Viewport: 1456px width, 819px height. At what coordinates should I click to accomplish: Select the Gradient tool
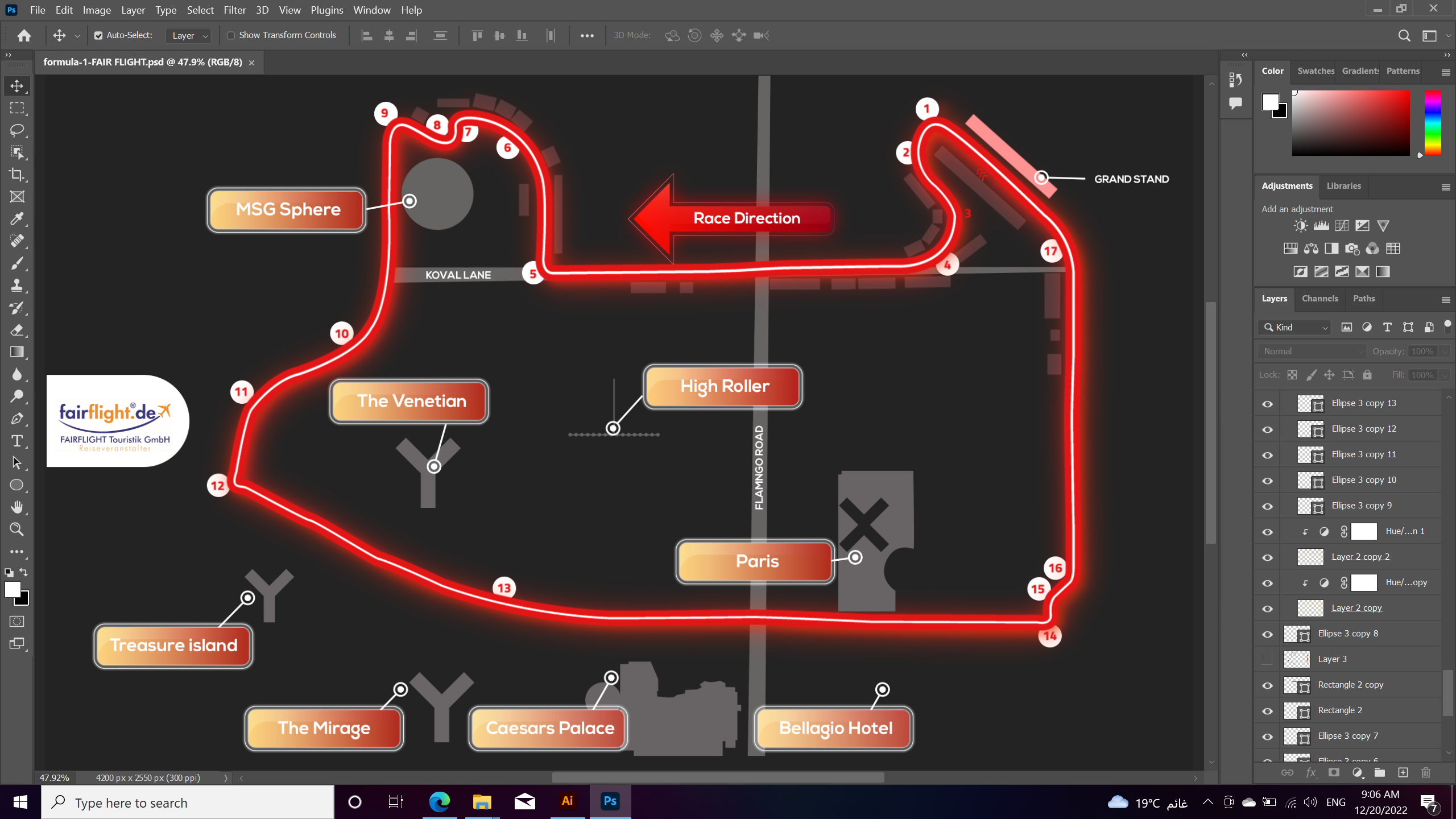click(17, 352)
